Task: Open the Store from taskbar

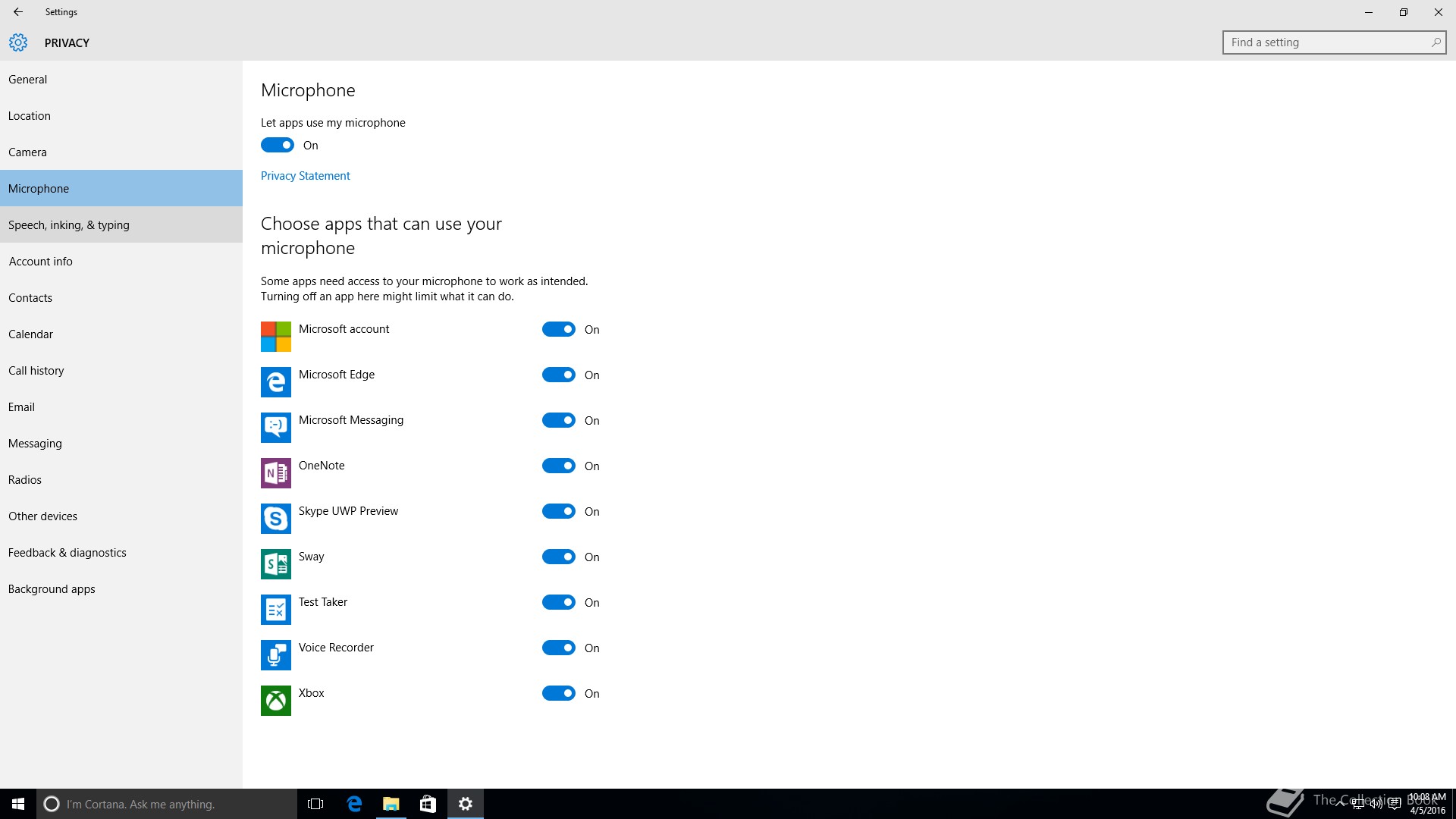Action: coord(428,804)
